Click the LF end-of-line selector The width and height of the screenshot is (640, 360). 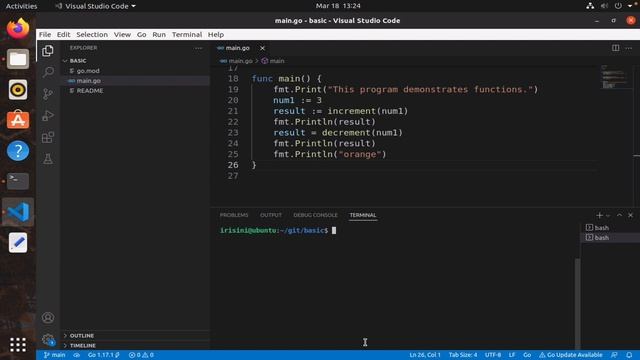(x=512, y=355)
